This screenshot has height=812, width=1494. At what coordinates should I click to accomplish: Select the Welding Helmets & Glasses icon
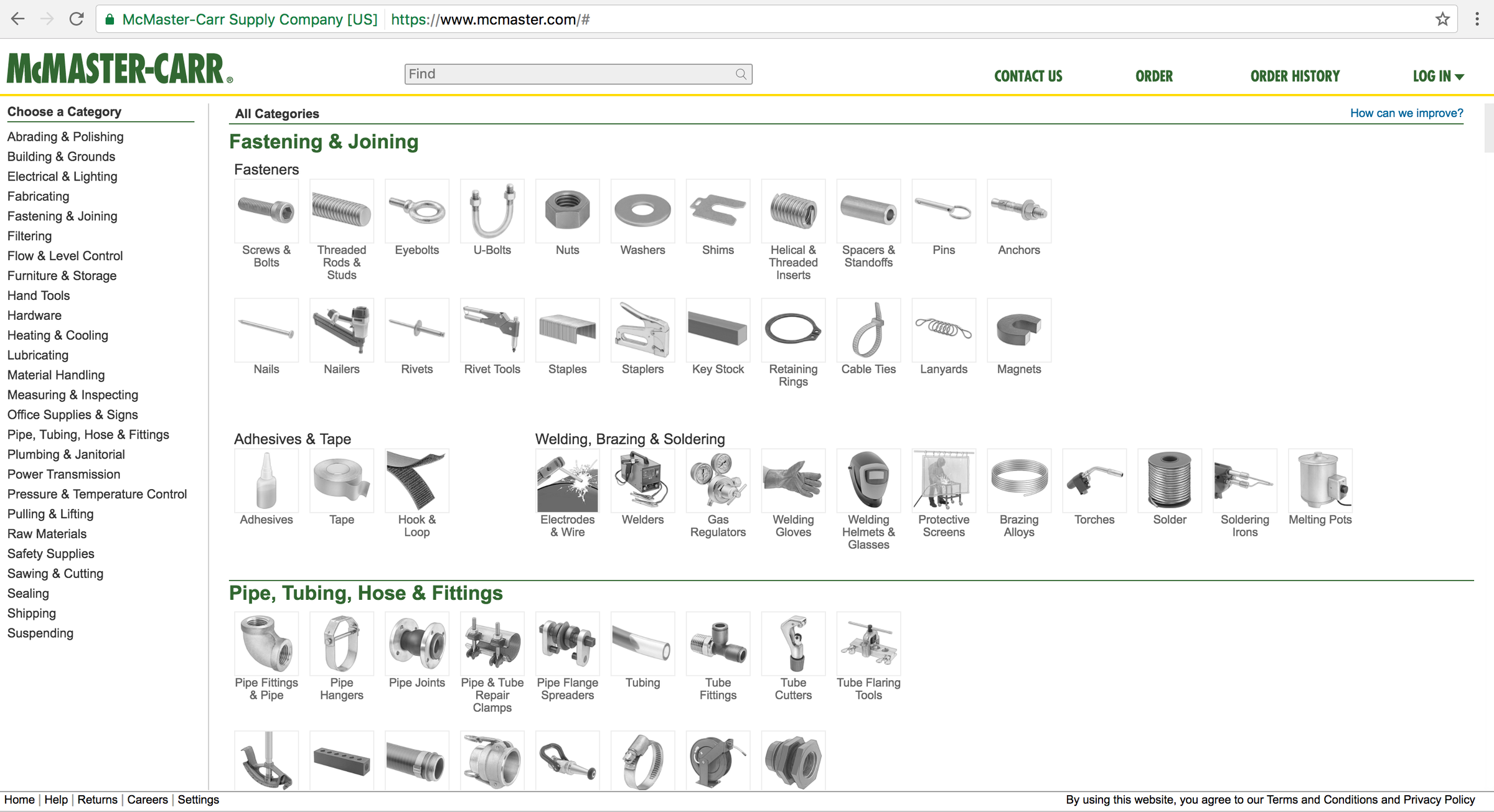[868, 480]
